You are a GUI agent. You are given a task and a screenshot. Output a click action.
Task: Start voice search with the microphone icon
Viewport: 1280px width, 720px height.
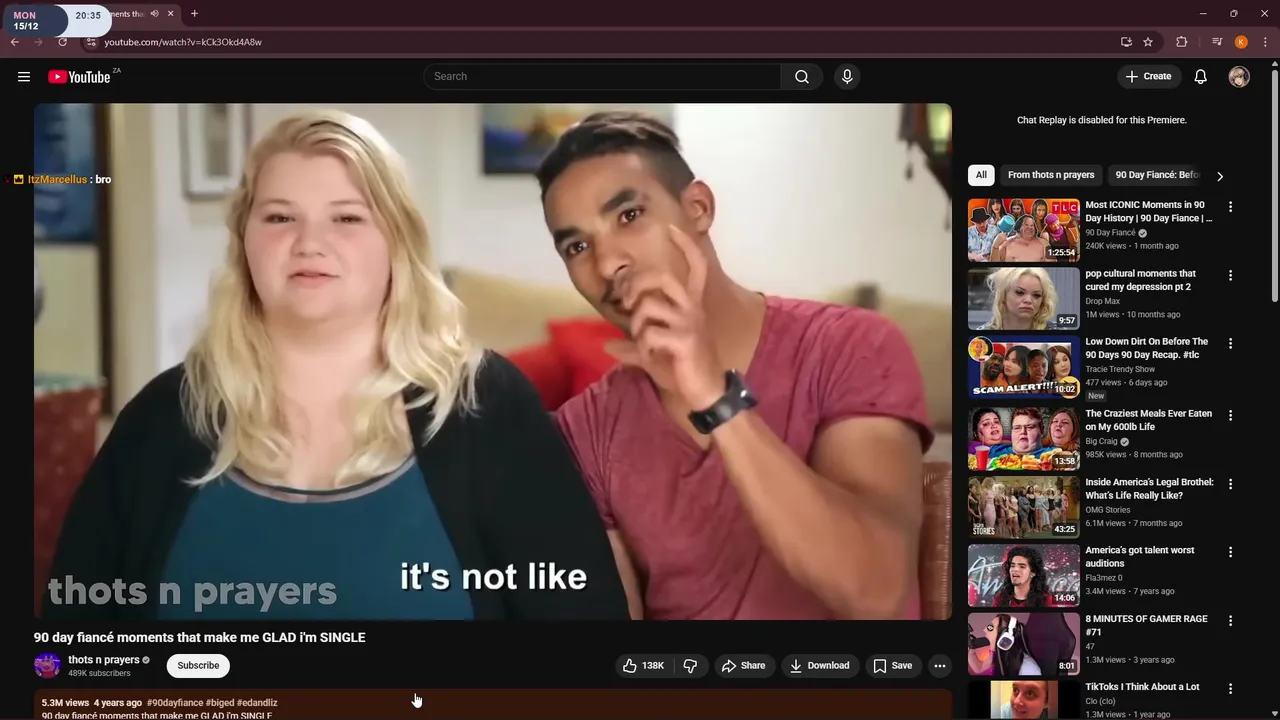847,77
